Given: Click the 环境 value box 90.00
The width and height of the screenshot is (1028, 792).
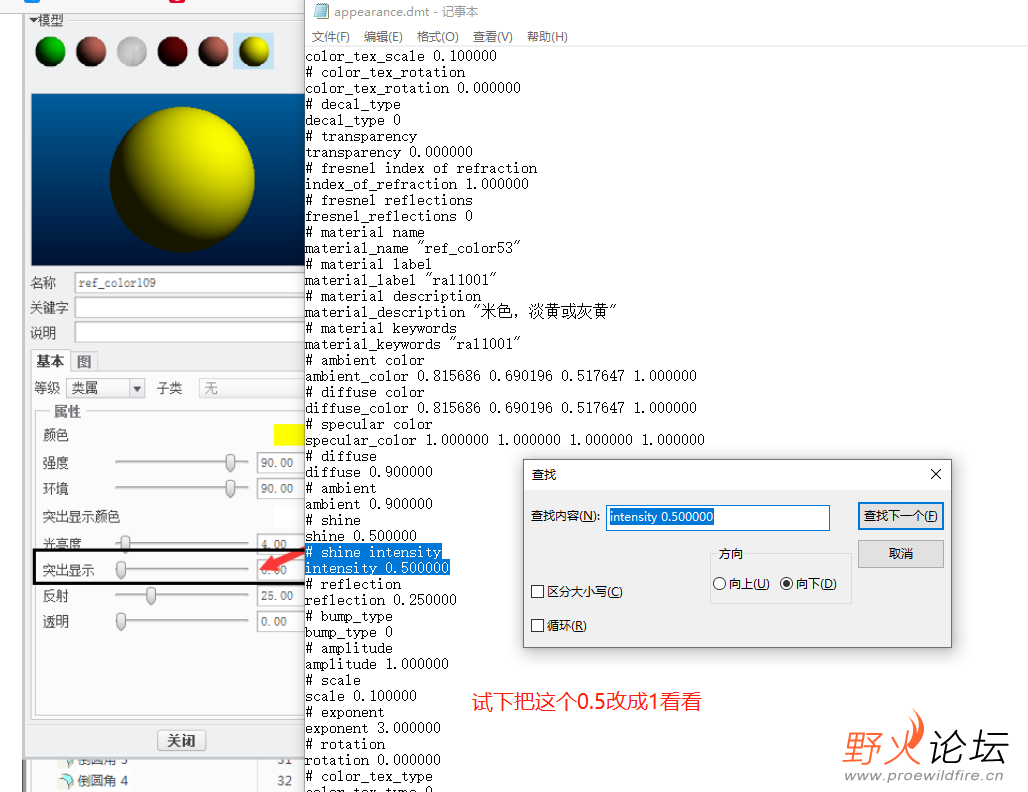Looking at the screenshot, I should tap(280, 488).
